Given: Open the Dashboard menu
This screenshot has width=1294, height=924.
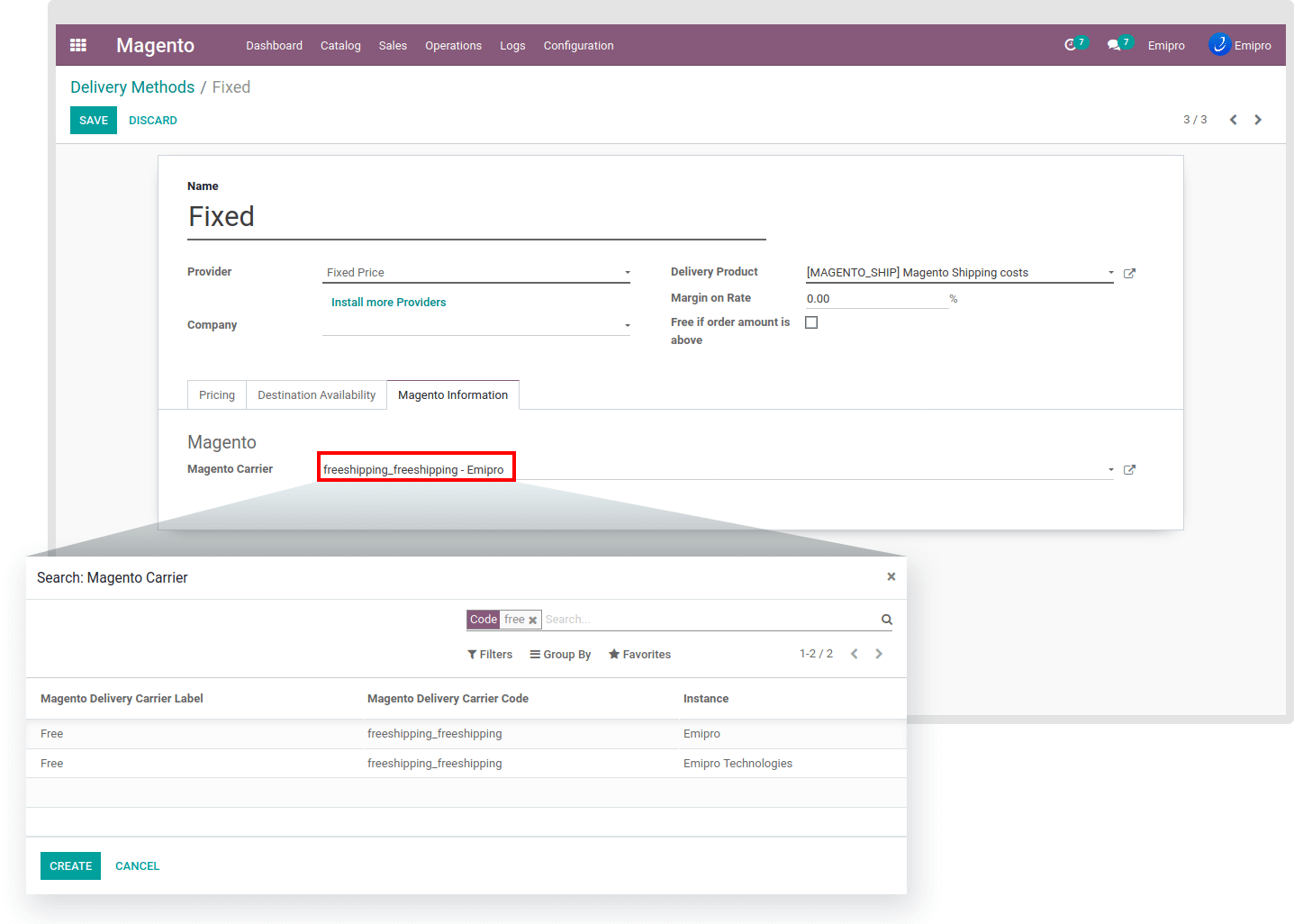Looking at the screenshot, I should click(275, 46).
